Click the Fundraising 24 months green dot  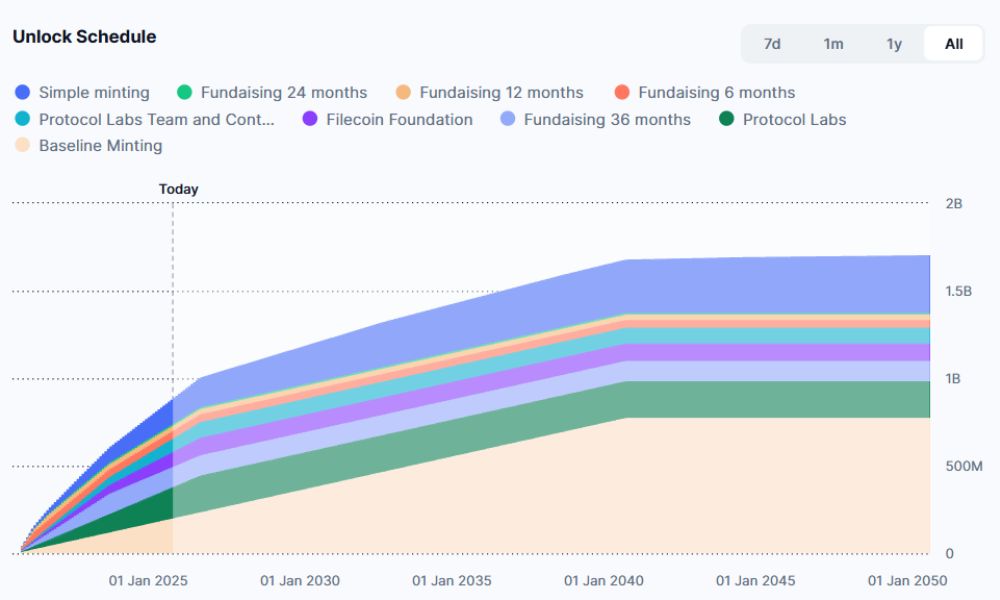point(184,93)
